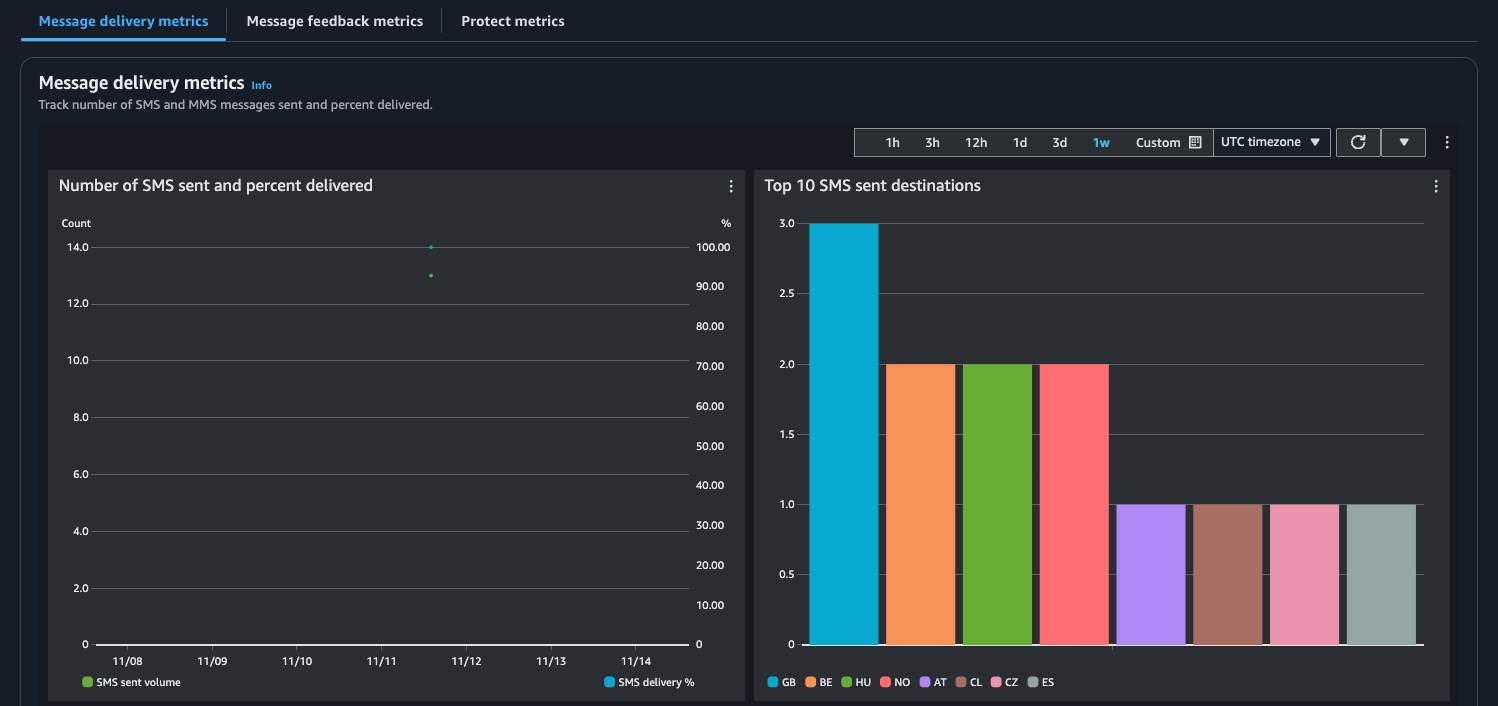Toggle the SMS delivery % legend series
The width and height of the screenshot is (1498, 706).
[648, 682]
